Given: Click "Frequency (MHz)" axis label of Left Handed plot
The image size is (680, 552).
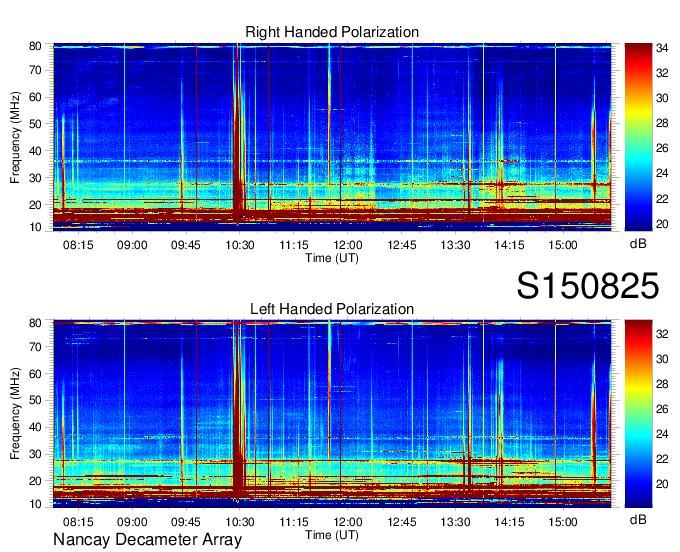Looking at the screenshot, I should click(x=15, y=414).
